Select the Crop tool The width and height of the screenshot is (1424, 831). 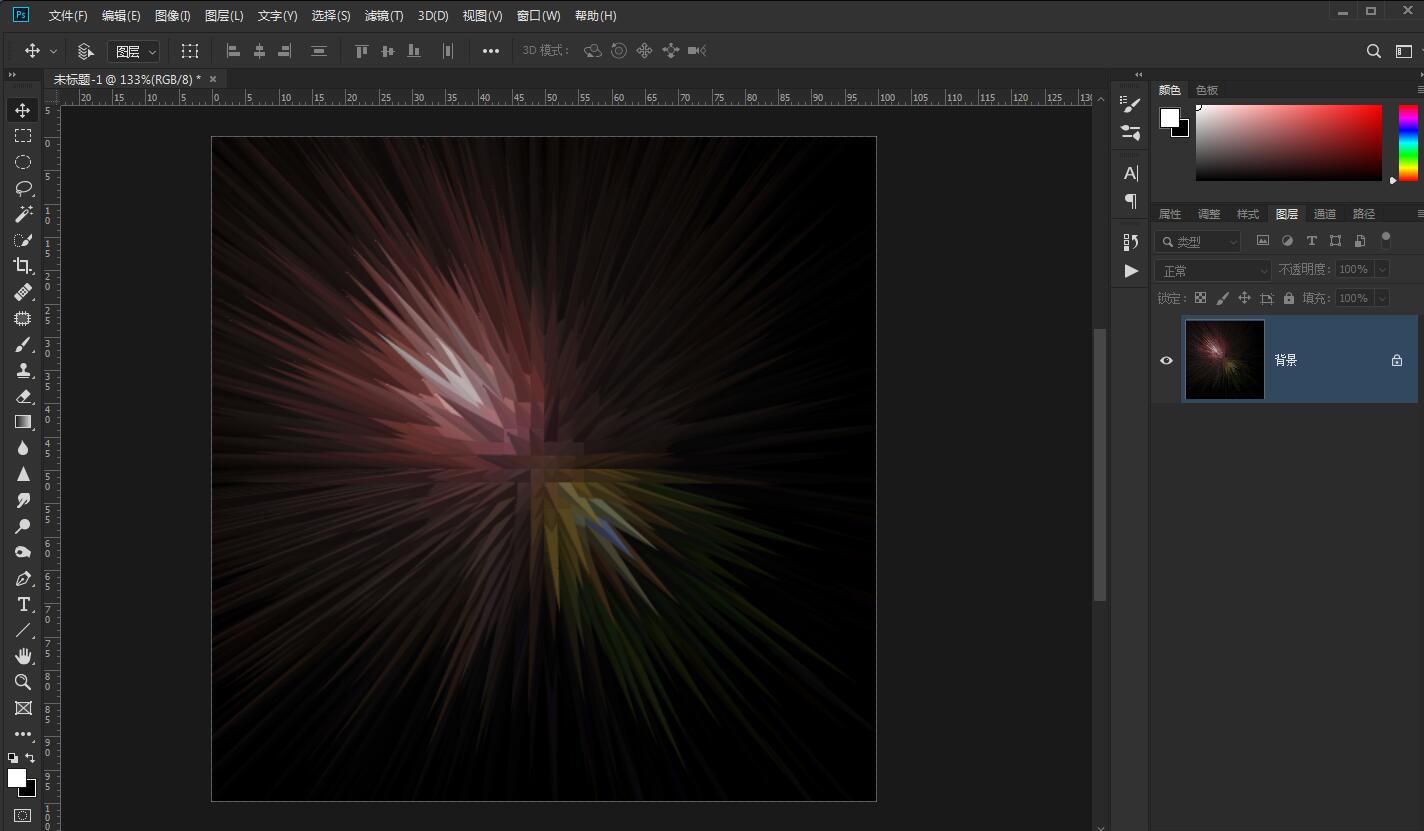(x=23, y=266)
